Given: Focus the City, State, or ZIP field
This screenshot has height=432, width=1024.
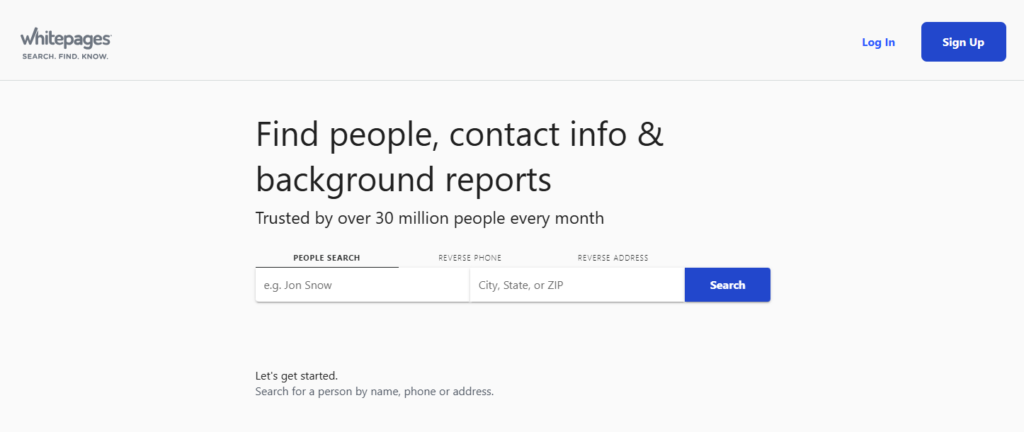Looking at the screenshot, I should (577, 285).
